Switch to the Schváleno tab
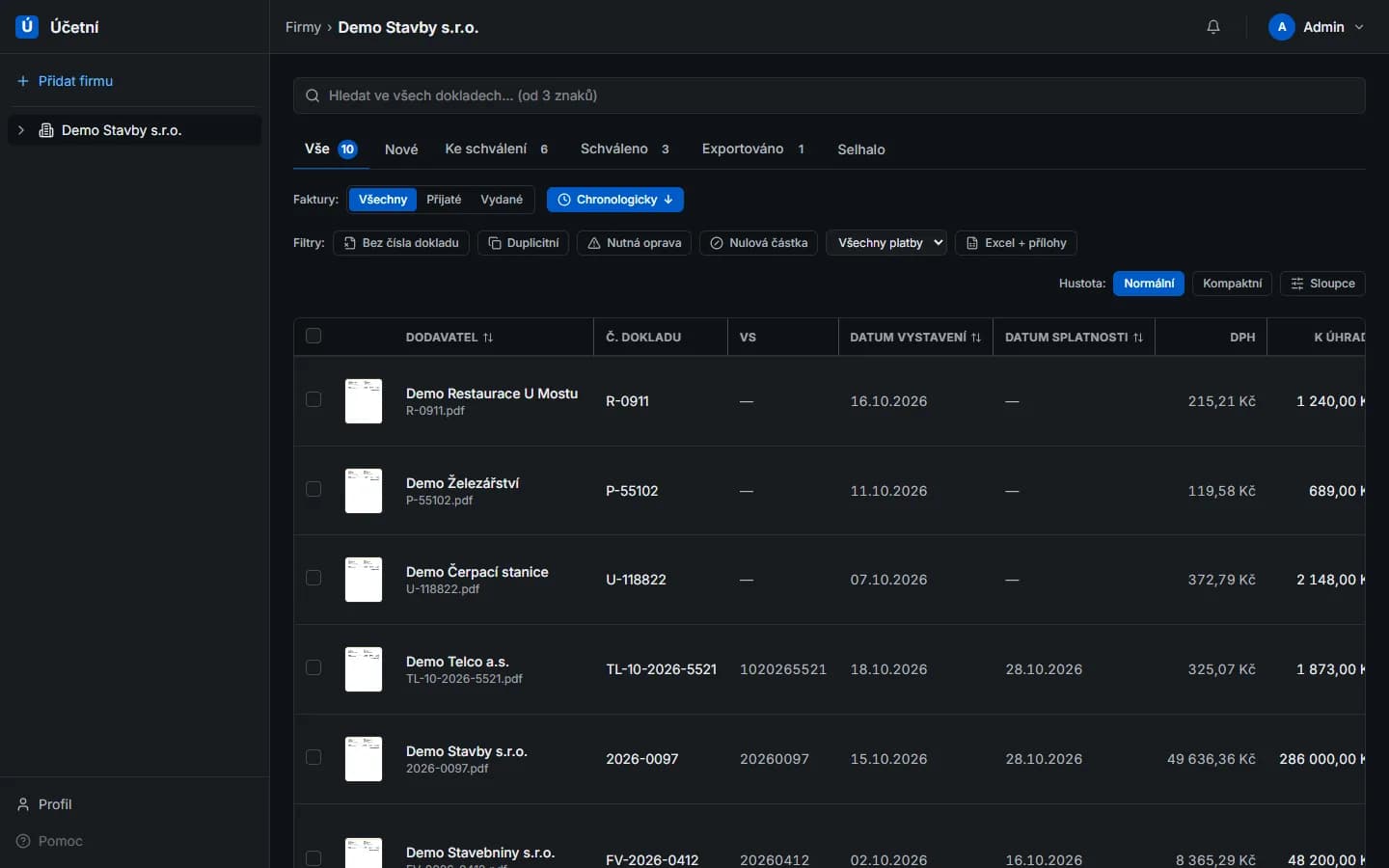 (625, 149)
